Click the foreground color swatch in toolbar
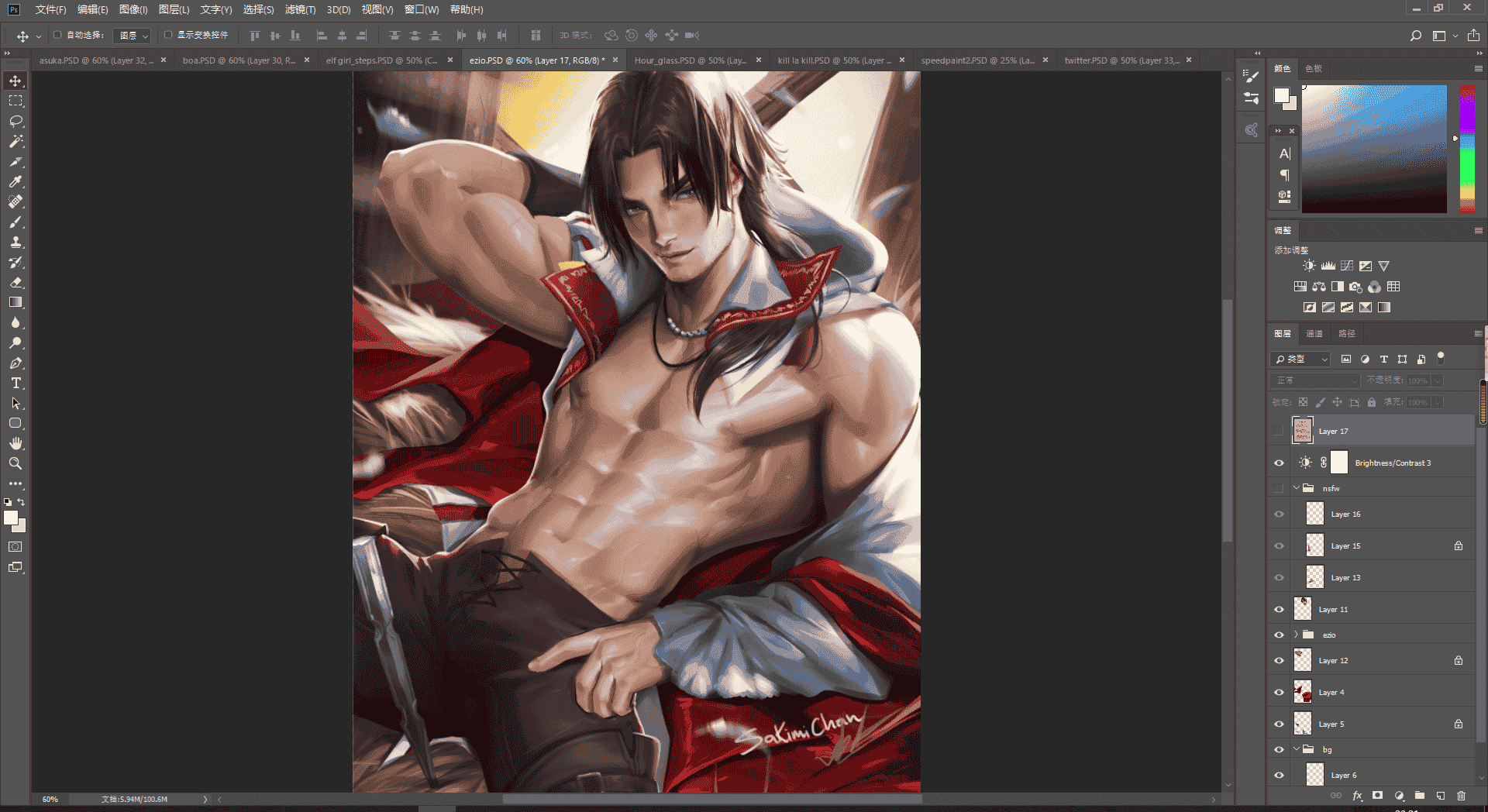 (x=11, y=518)
